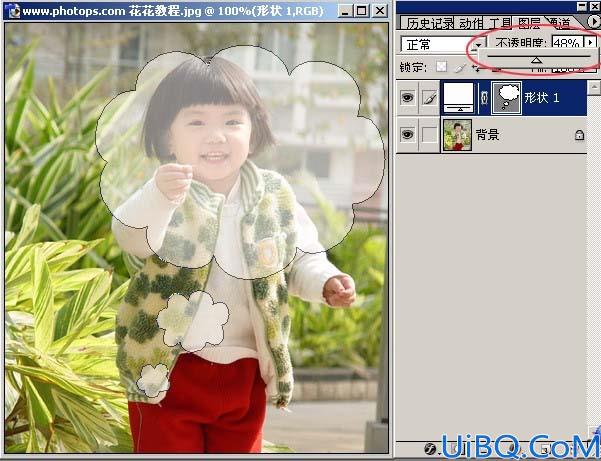601x461 pixels.
Task: Switch to the 图层 tab
Action: coord(529,23)
